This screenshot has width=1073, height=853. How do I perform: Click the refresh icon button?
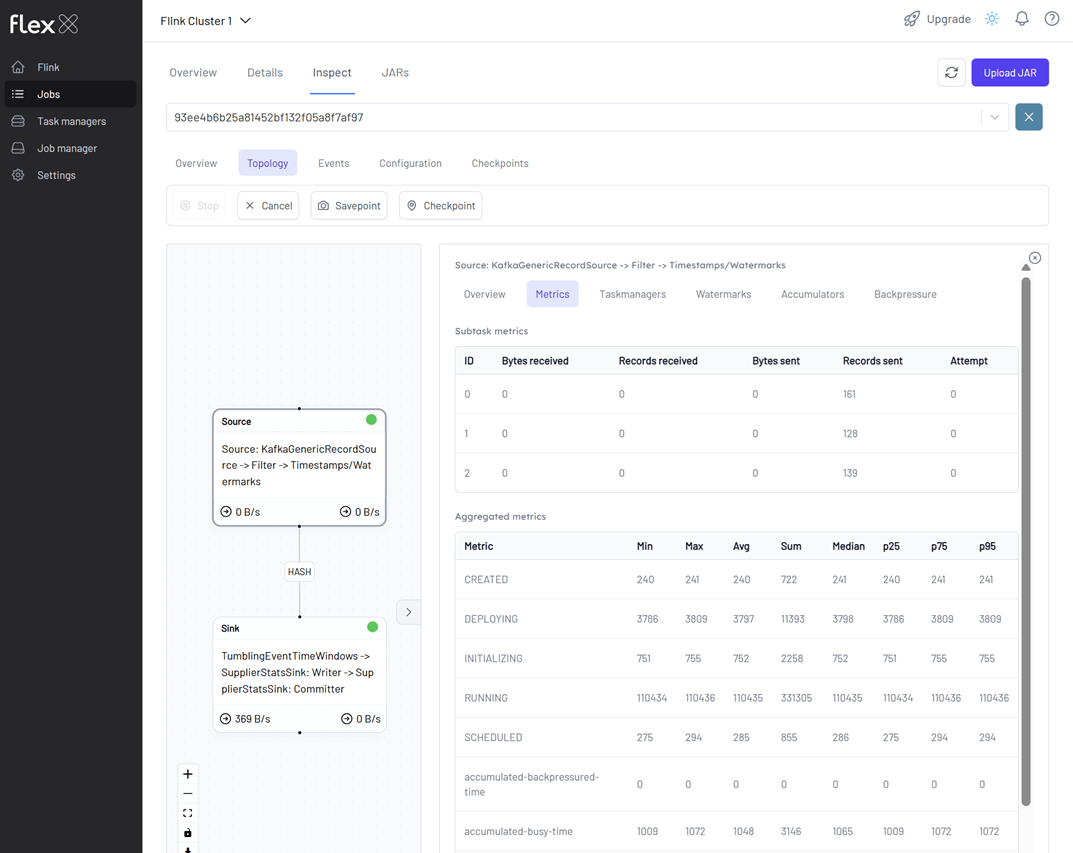pos(951,73)
